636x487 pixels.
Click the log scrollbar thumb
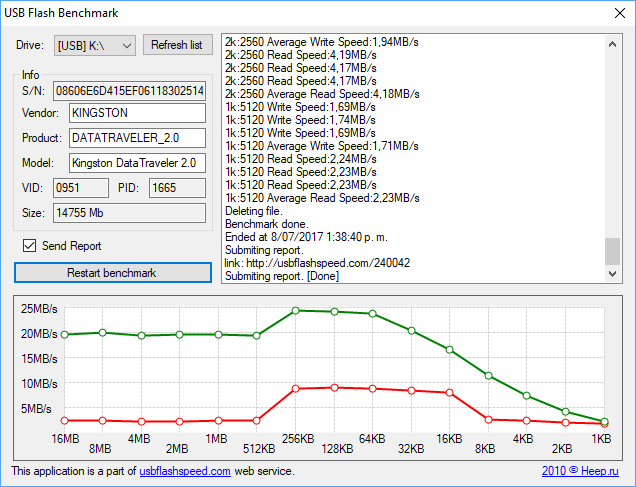pos(612,251)
